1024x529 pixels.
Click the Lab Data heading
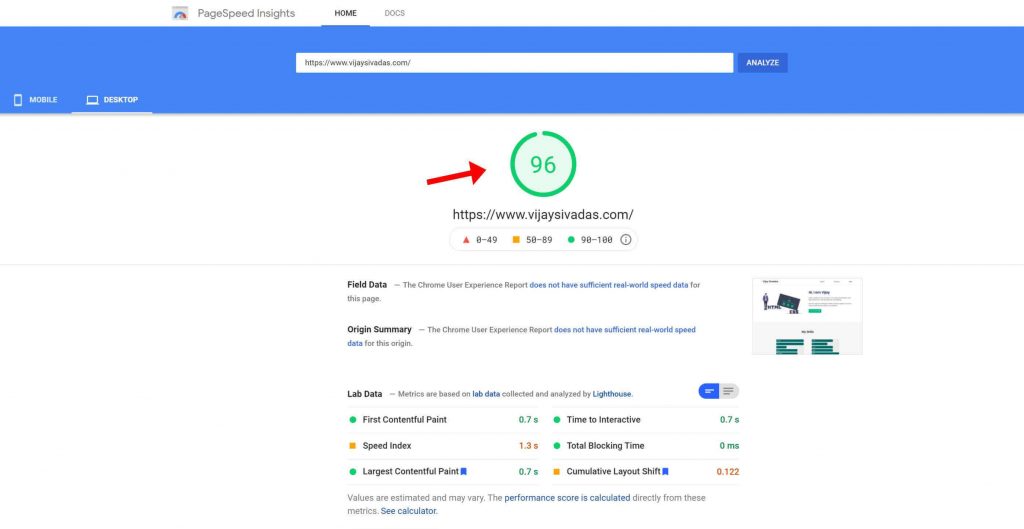364,394
